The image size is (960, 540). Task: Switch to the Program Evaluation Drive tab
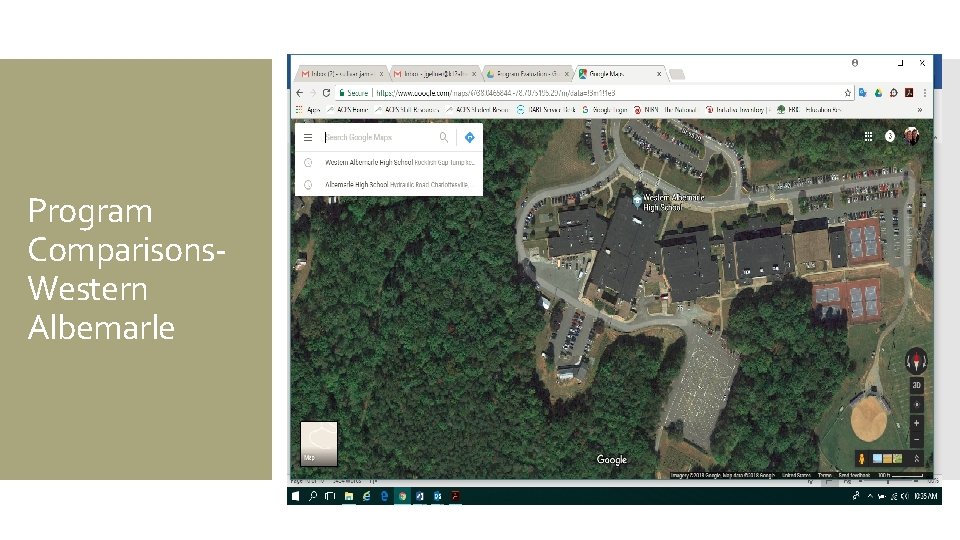[526, 73]
